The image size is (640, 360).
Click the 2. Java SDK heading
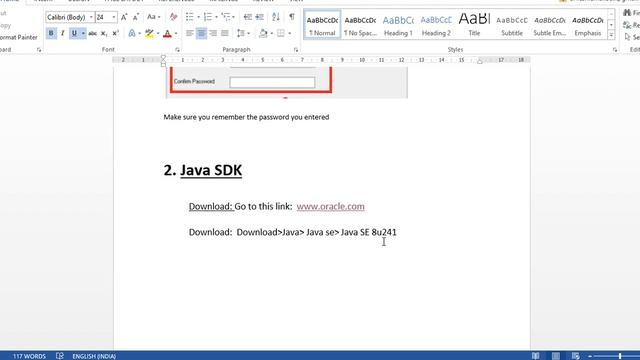[x=203, y=170]
